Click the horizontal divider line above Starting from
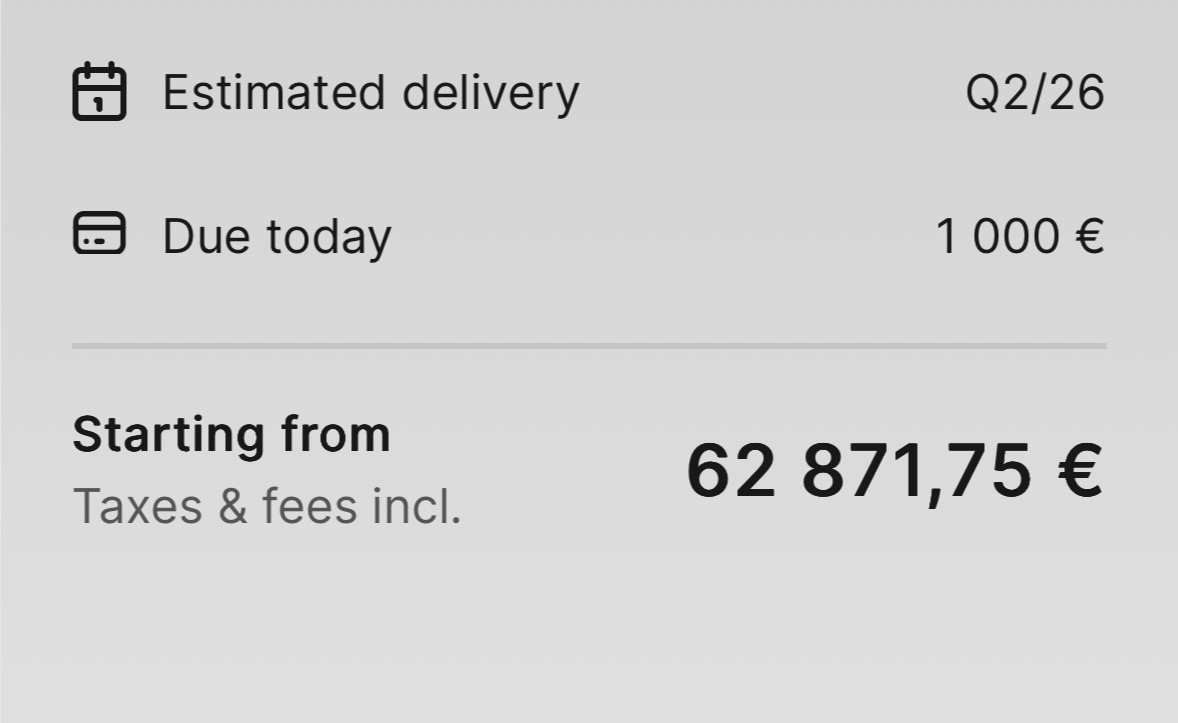Viewport: 1178px width, 723px height. [589, 346]
